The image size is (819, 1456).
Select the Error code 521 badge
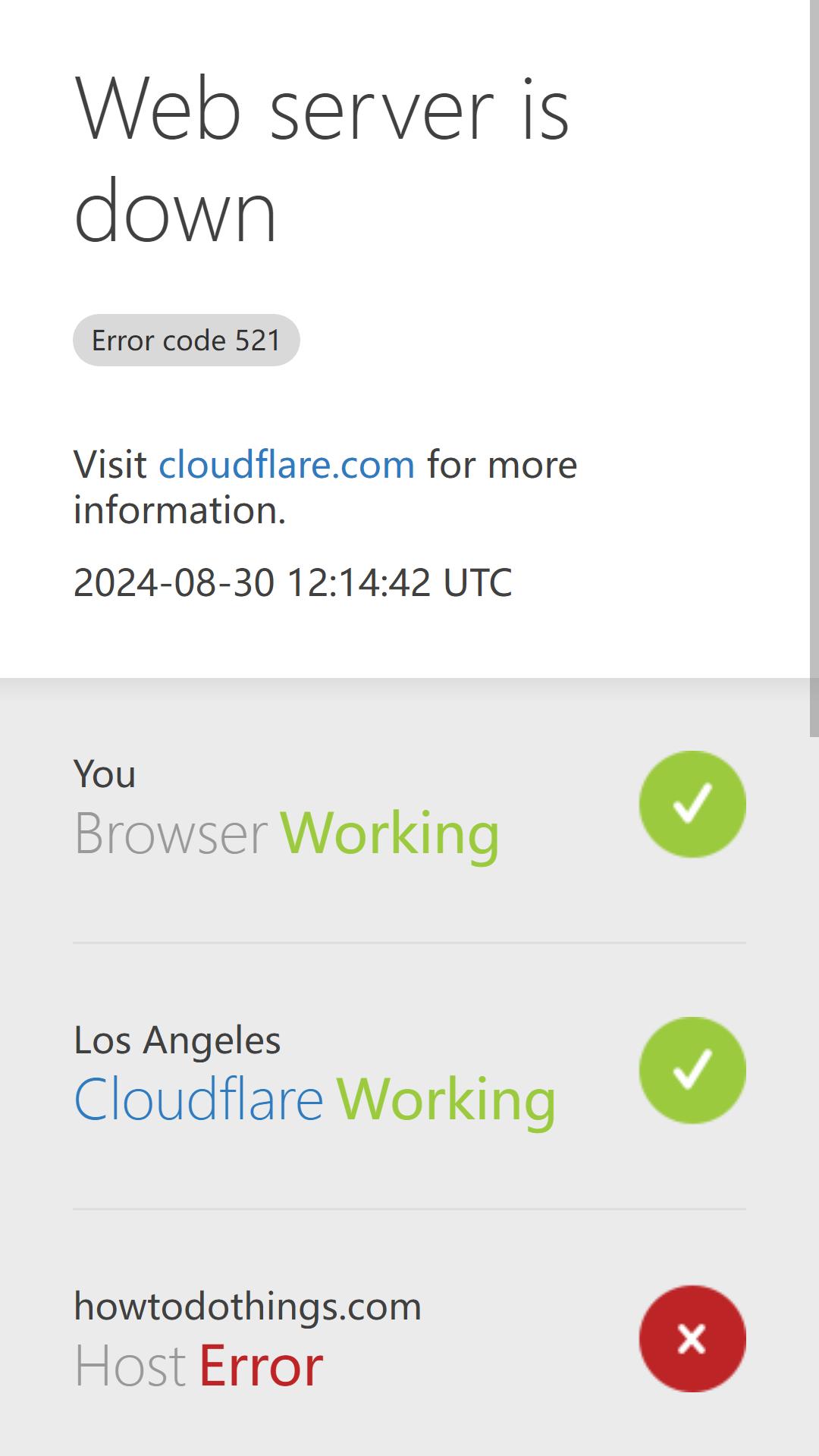(x=187, y=340)
